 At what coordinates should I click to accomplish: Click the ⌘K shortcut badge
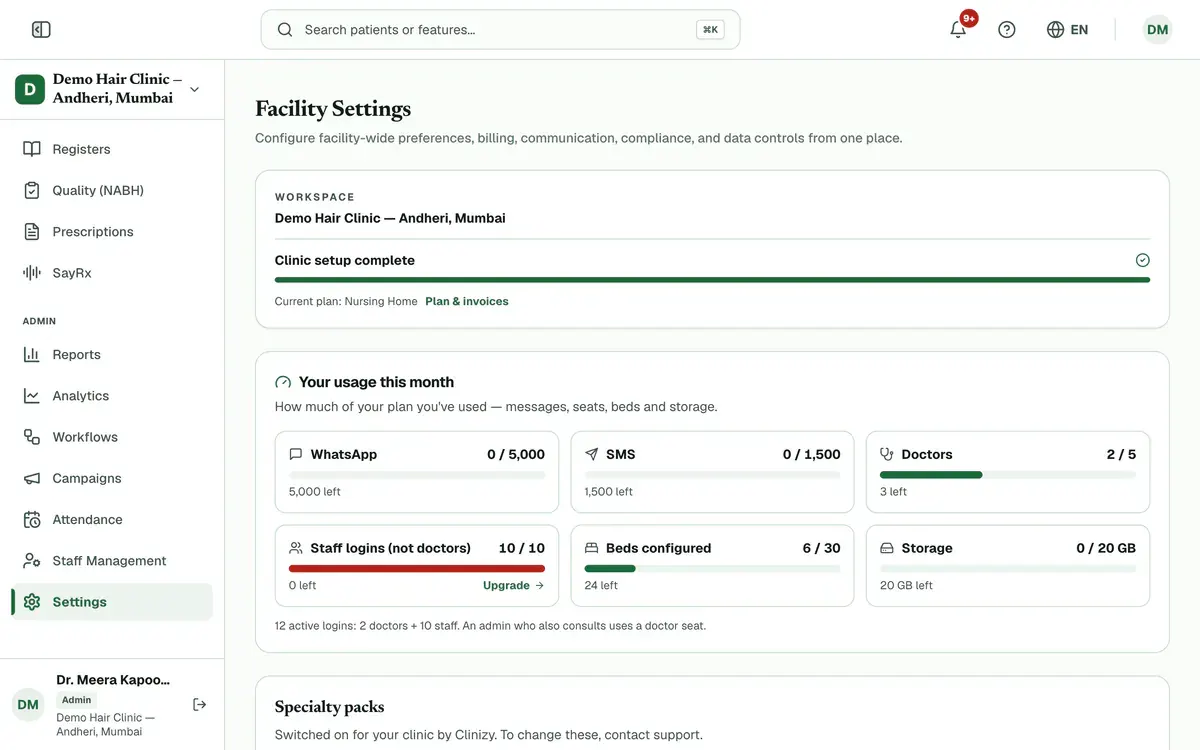(710, 30)
